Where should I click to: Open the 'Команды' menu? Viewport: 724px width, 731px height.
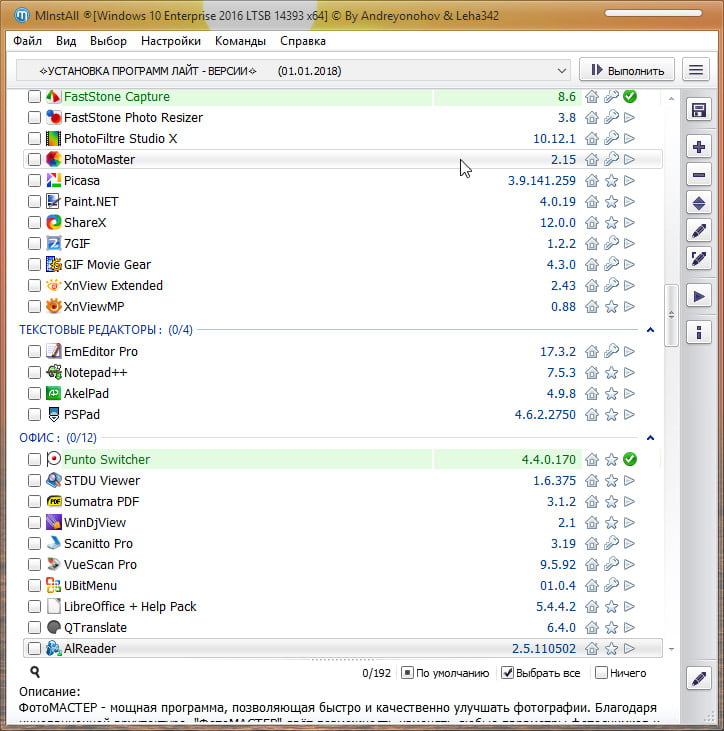click(x=240, y=41)
